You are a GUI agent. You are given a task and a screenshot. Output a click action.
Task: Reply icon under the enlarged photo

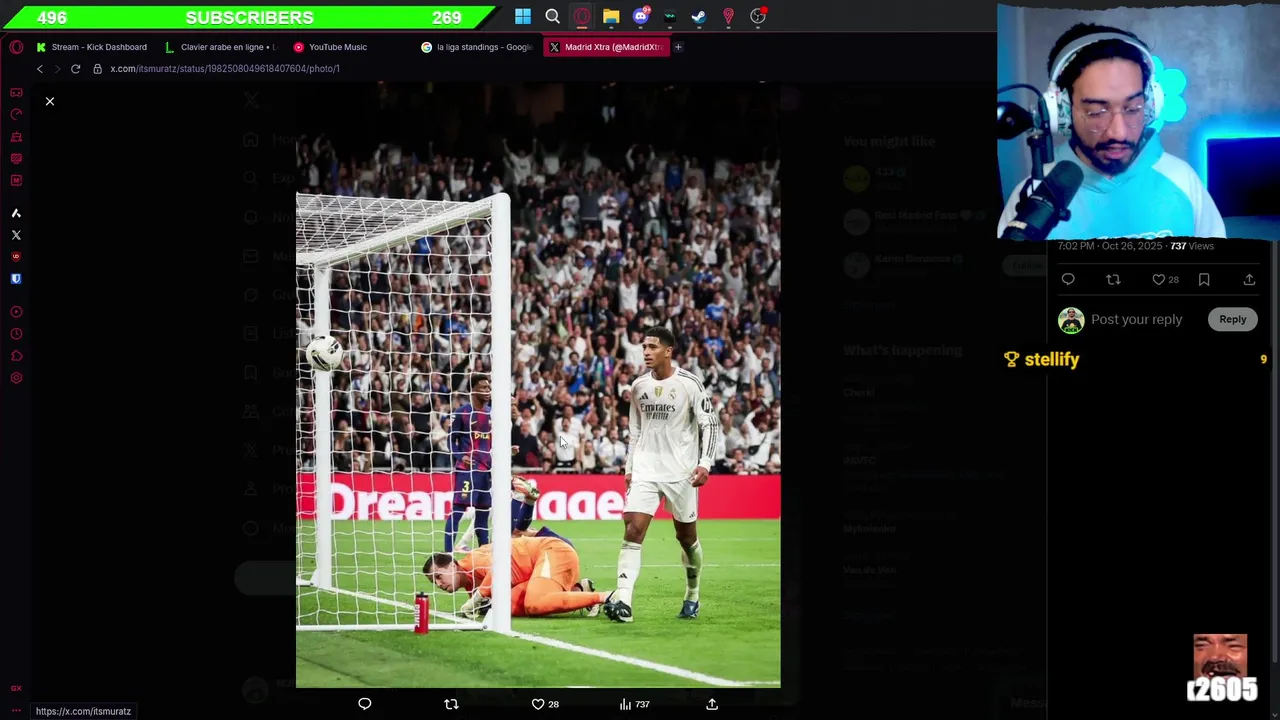[x=365, y=704]
